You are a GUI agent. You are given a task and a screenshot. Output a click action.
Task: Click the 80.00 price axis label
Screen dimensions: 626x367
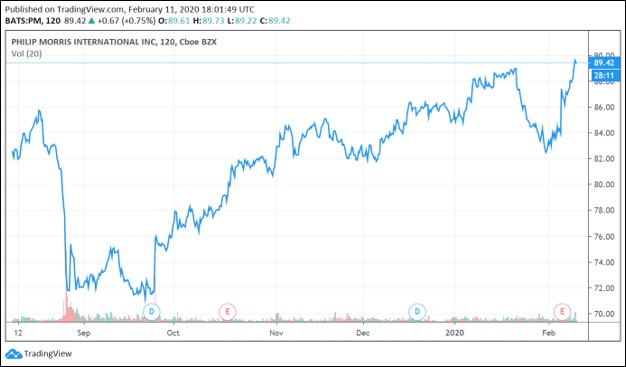pyautogui.click(x=604, y=184)
